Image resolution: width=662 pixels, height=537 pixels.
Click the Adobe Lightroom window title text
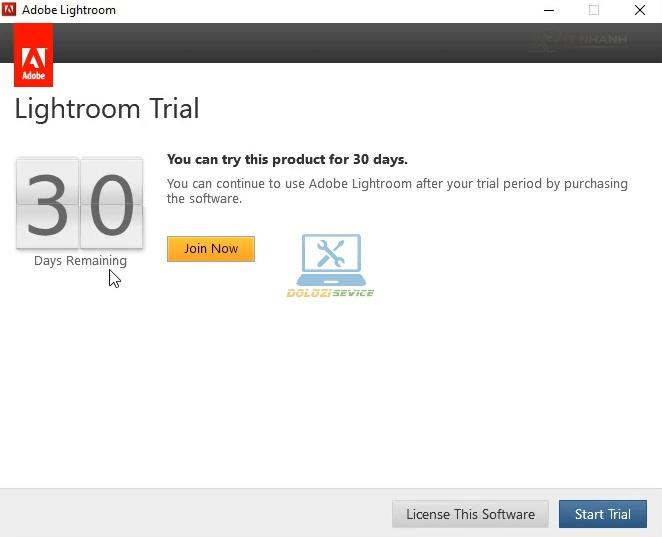(x=69, y=10)
